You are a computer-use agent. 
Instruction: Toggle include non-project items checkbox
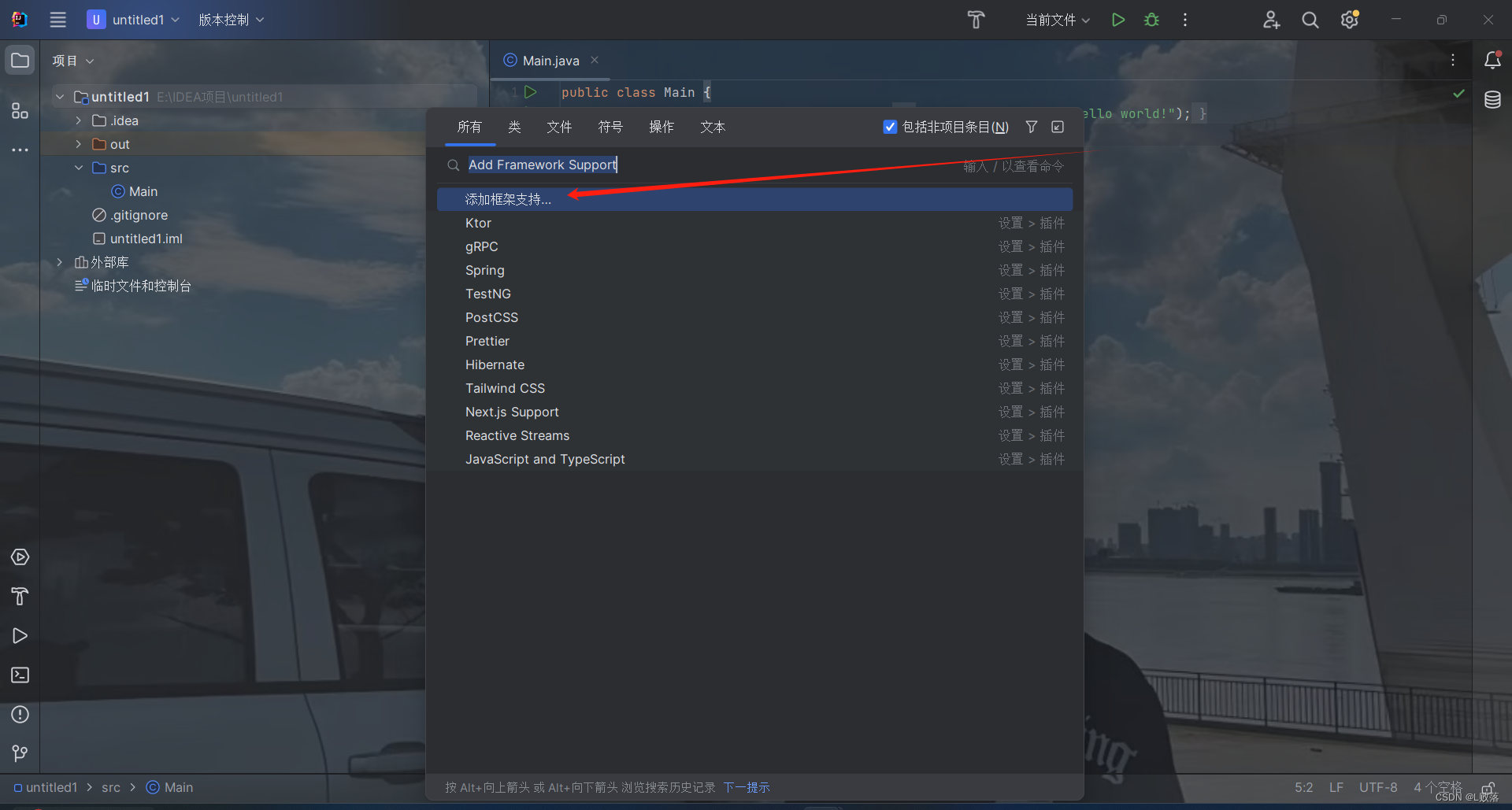pyautogui.click(x=890, y=127)
